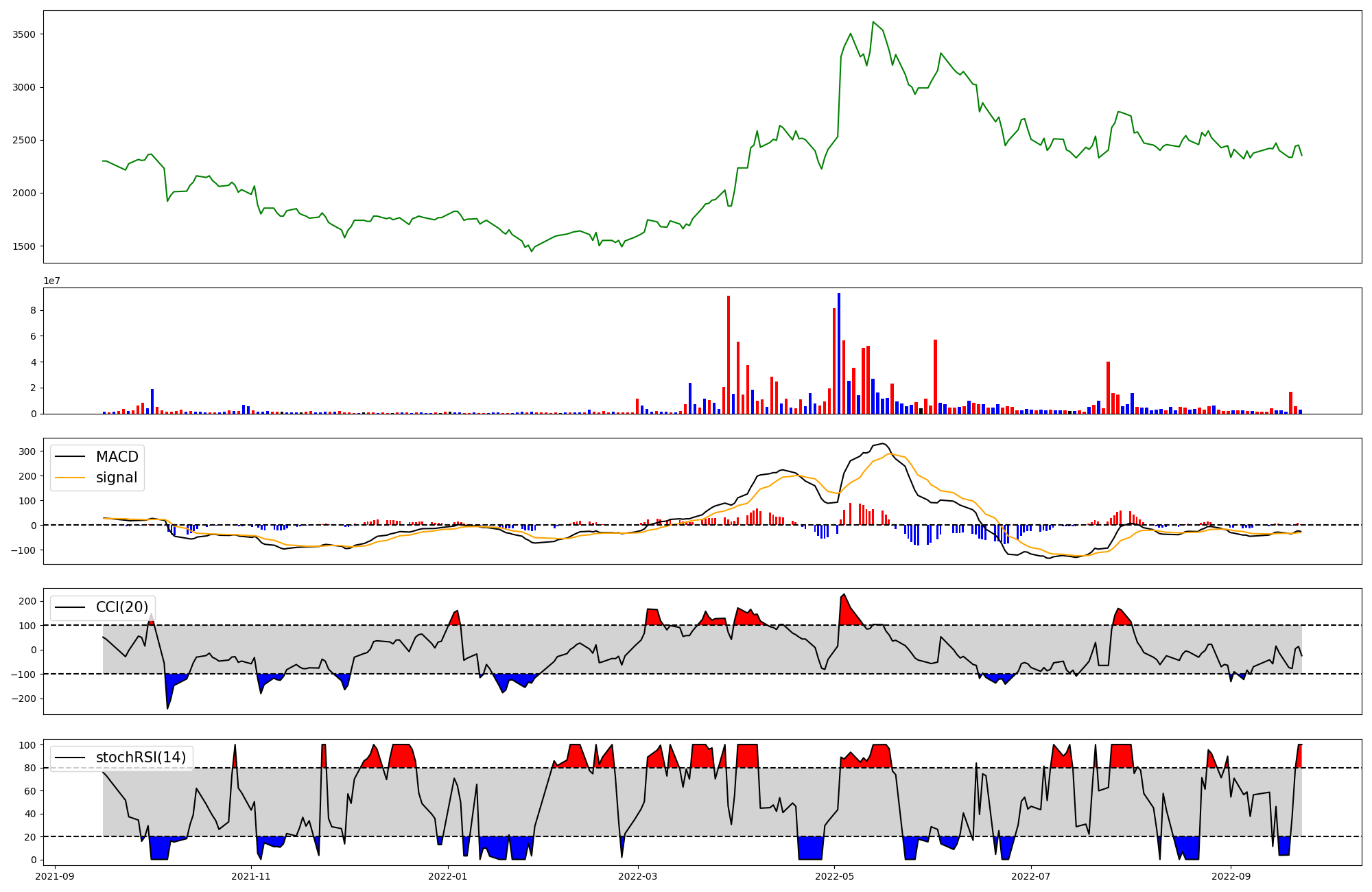Click the 3500 price axis tick label
Screen dimensions: 1372x892
click(x=24, y=34)
